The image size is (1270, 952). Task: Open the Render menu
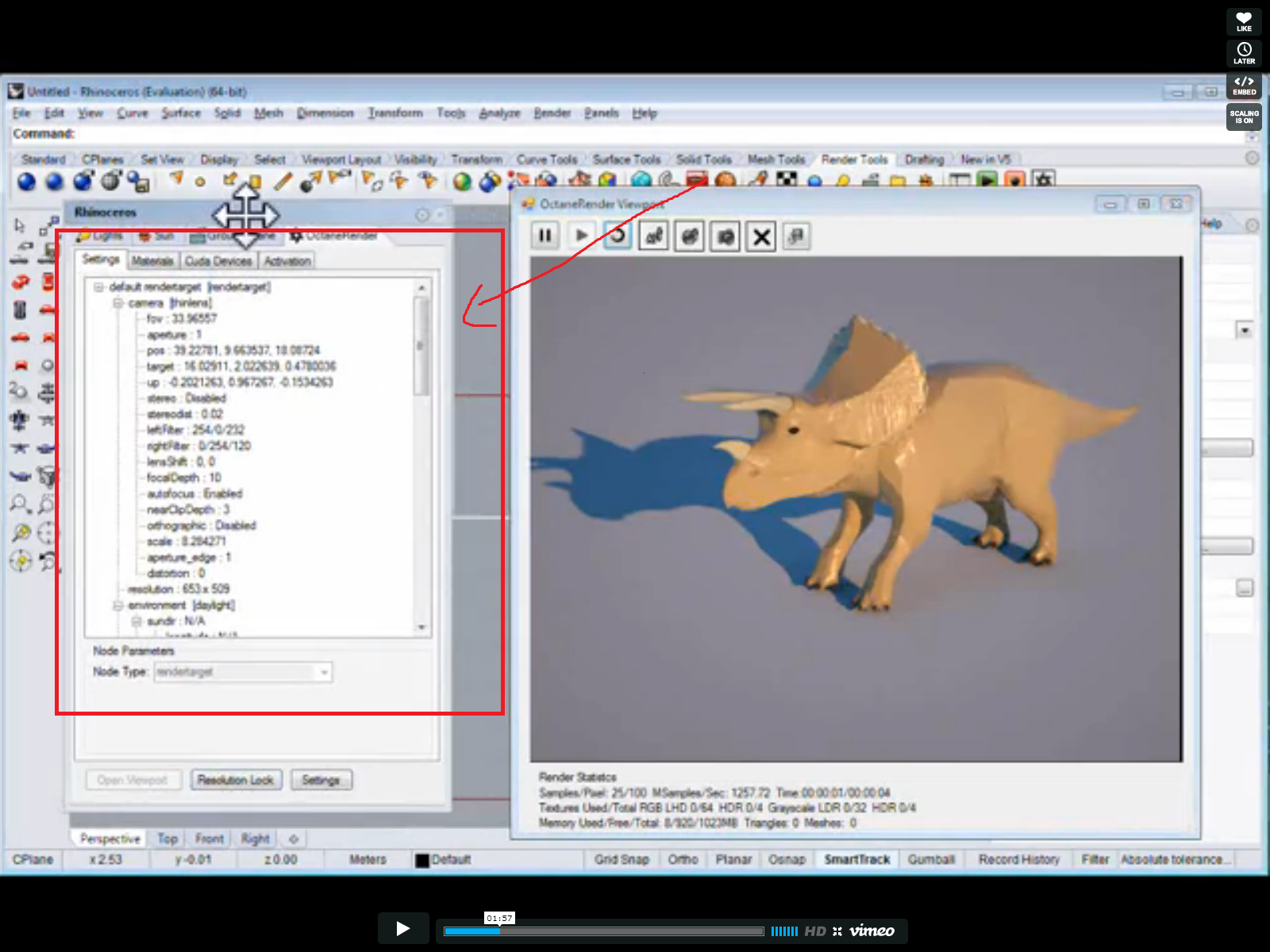click(552, 113)
